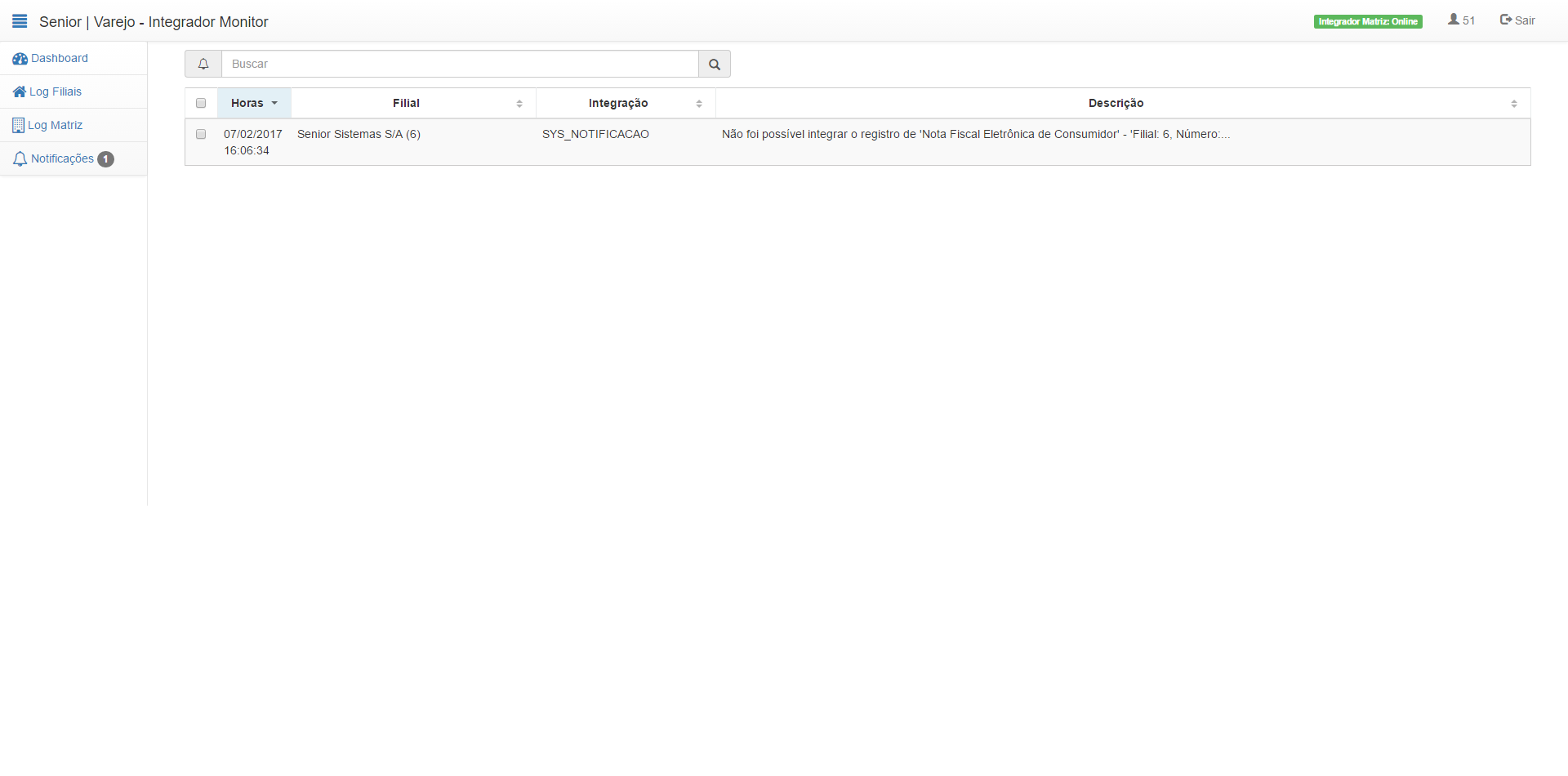The width and height of the screenshot is (1568, 776).
Task: Click the 07/02/2017 16:06:34 timestamp cell
Action: 253,142
